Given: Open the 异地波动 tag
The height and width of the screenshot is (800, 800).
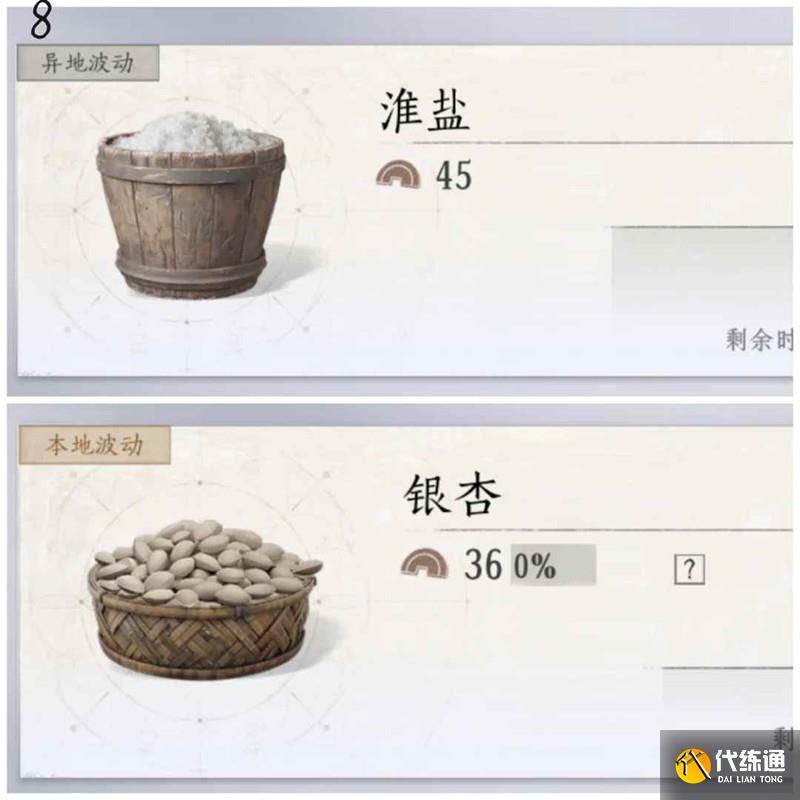Looking at the screenshot, I should click(88, 63).
